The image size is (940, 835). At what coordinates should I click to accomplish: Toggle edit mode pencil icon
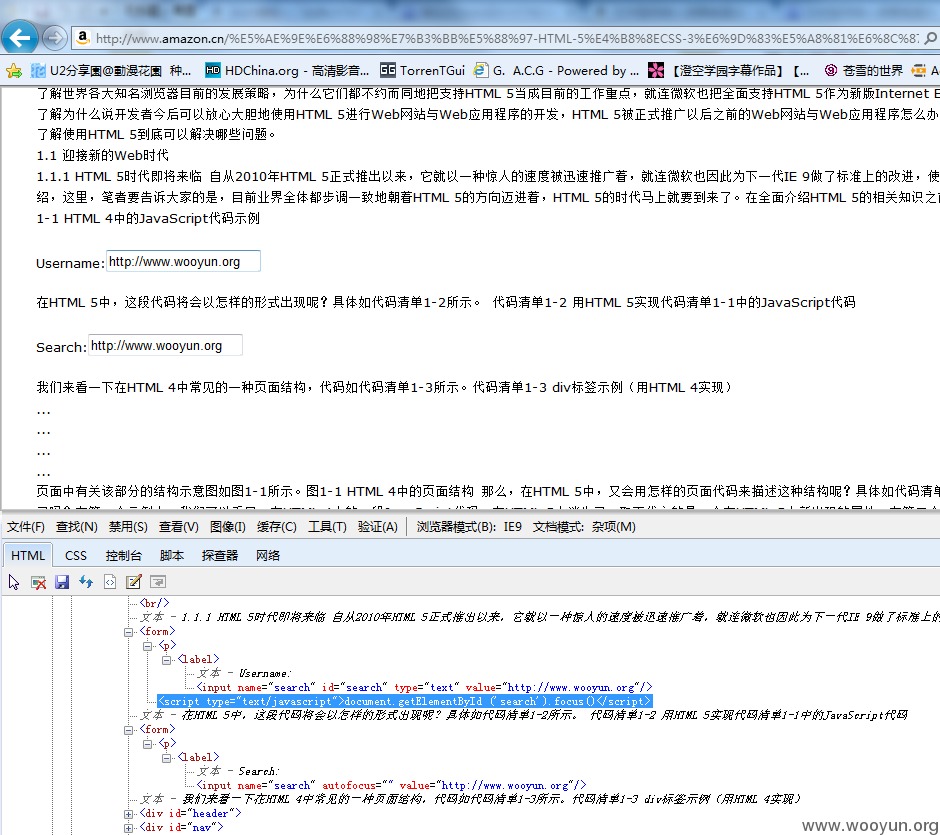134,582
